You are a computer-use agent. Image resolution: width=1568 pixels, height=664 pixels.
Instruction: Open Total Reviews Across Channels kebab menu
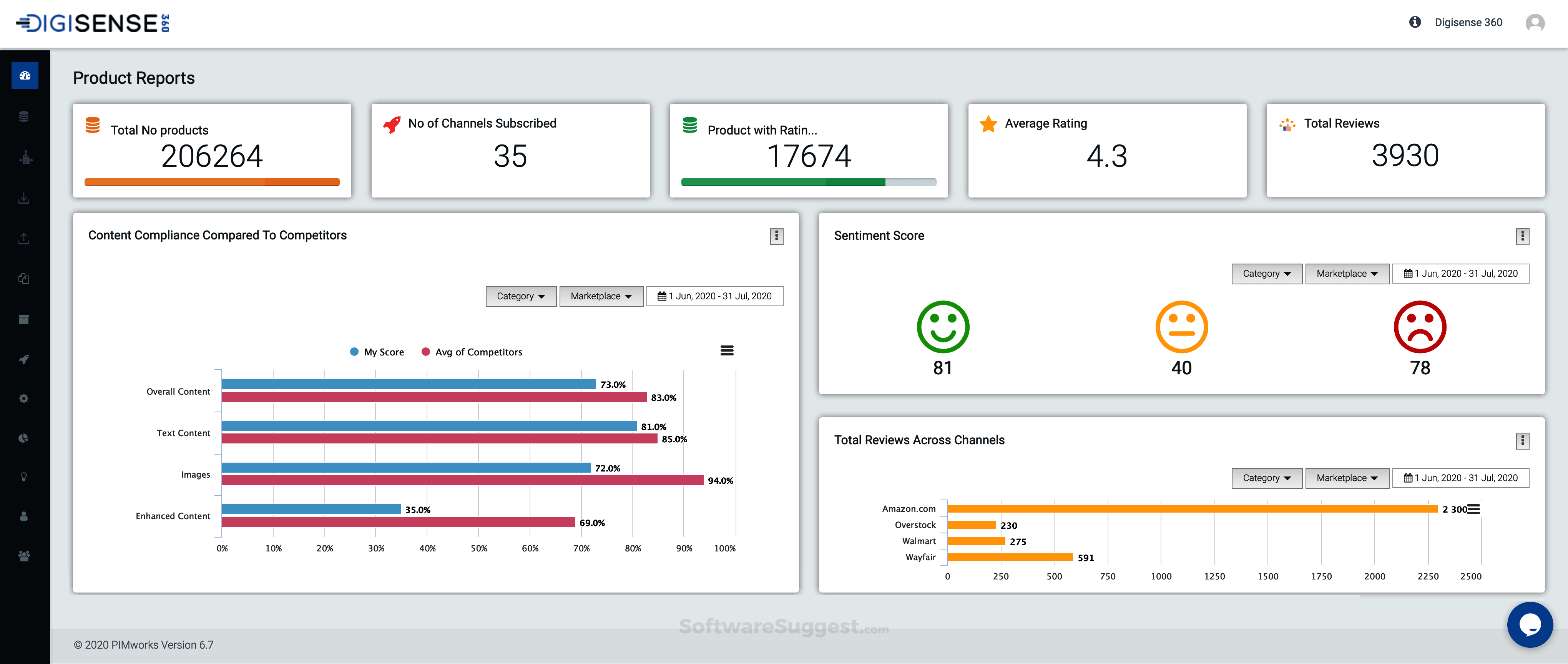tap(1522, 441)
